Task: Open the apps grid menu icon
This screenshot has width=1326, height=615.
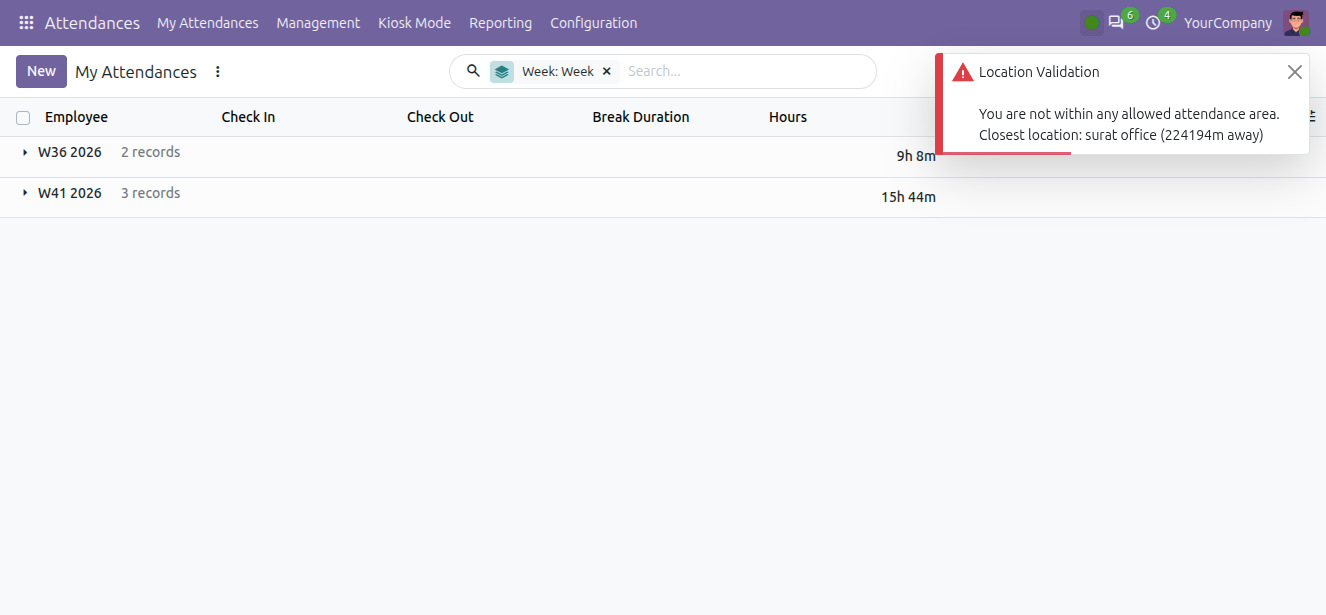Action: coord(27,23)
